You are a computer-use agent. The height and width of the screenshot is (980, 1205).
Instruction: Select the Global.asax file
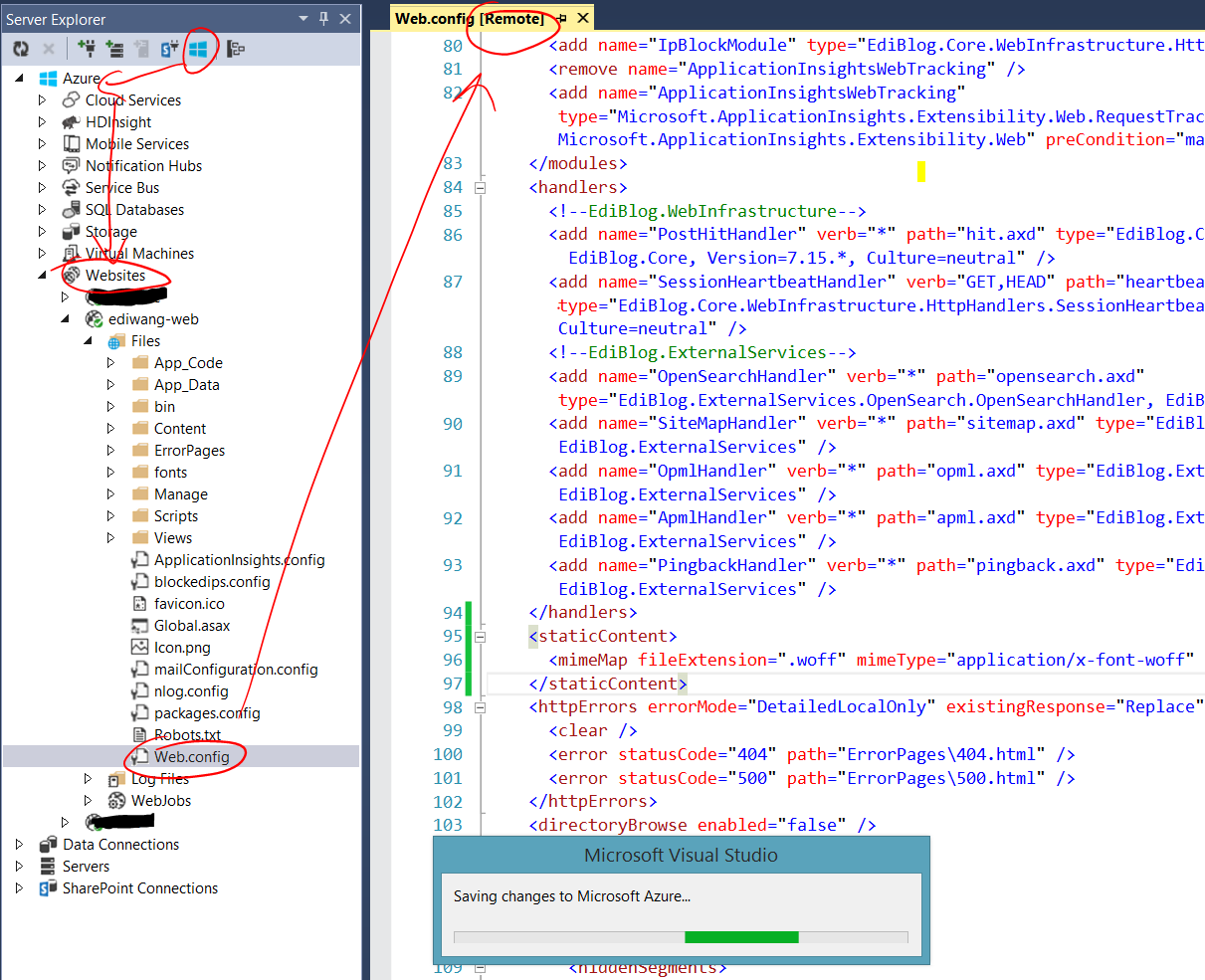coord(192,625)
